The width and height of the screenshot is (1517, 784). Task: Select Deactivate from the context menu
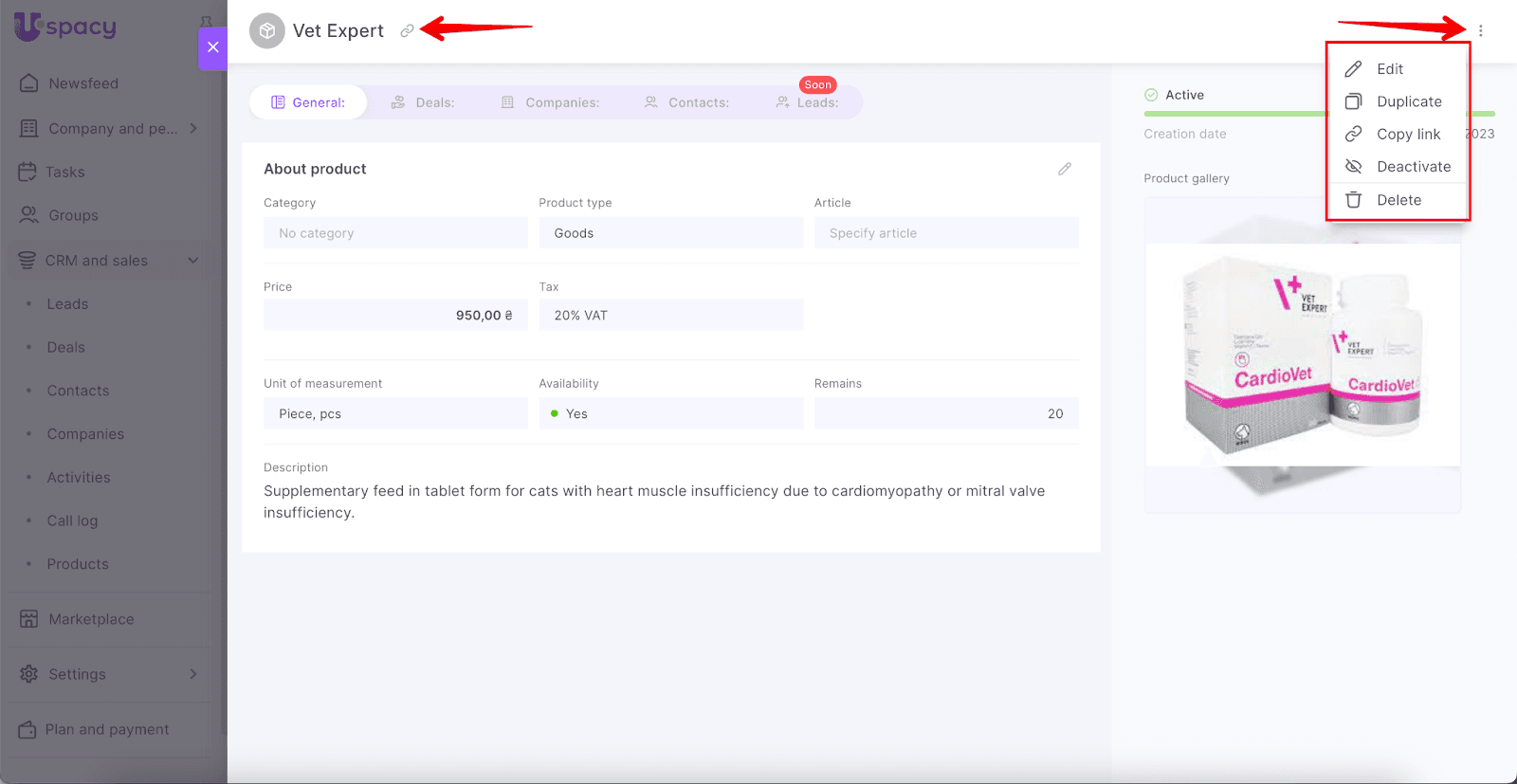point(1413,167)
